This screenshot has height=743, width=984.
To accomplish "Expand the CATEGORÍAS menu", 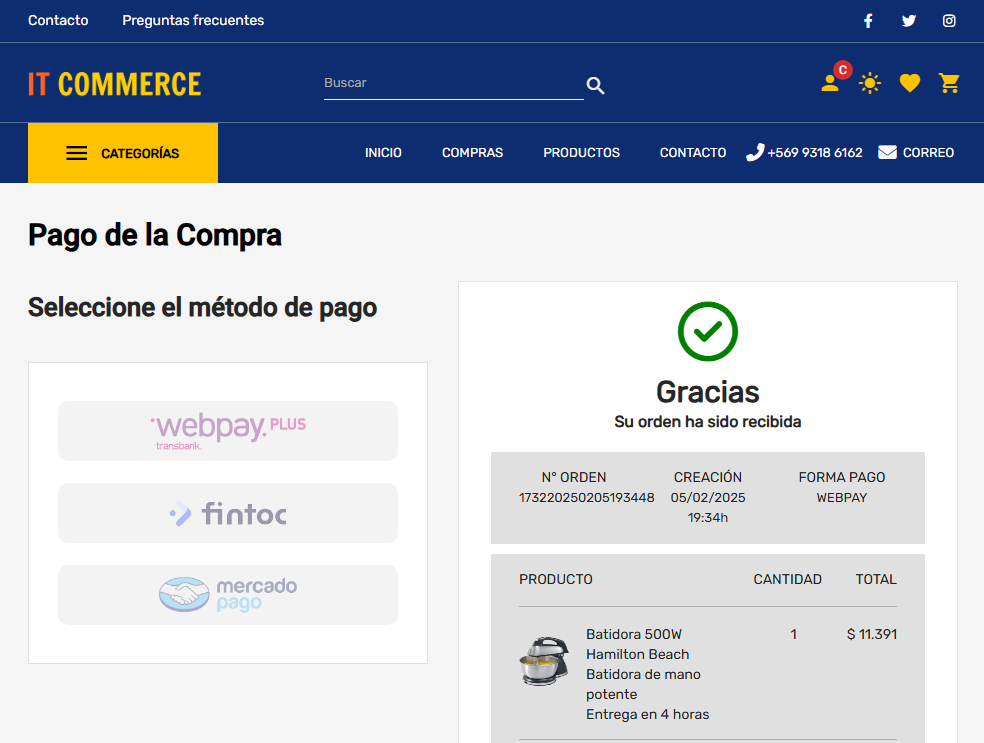I will 122,153.
